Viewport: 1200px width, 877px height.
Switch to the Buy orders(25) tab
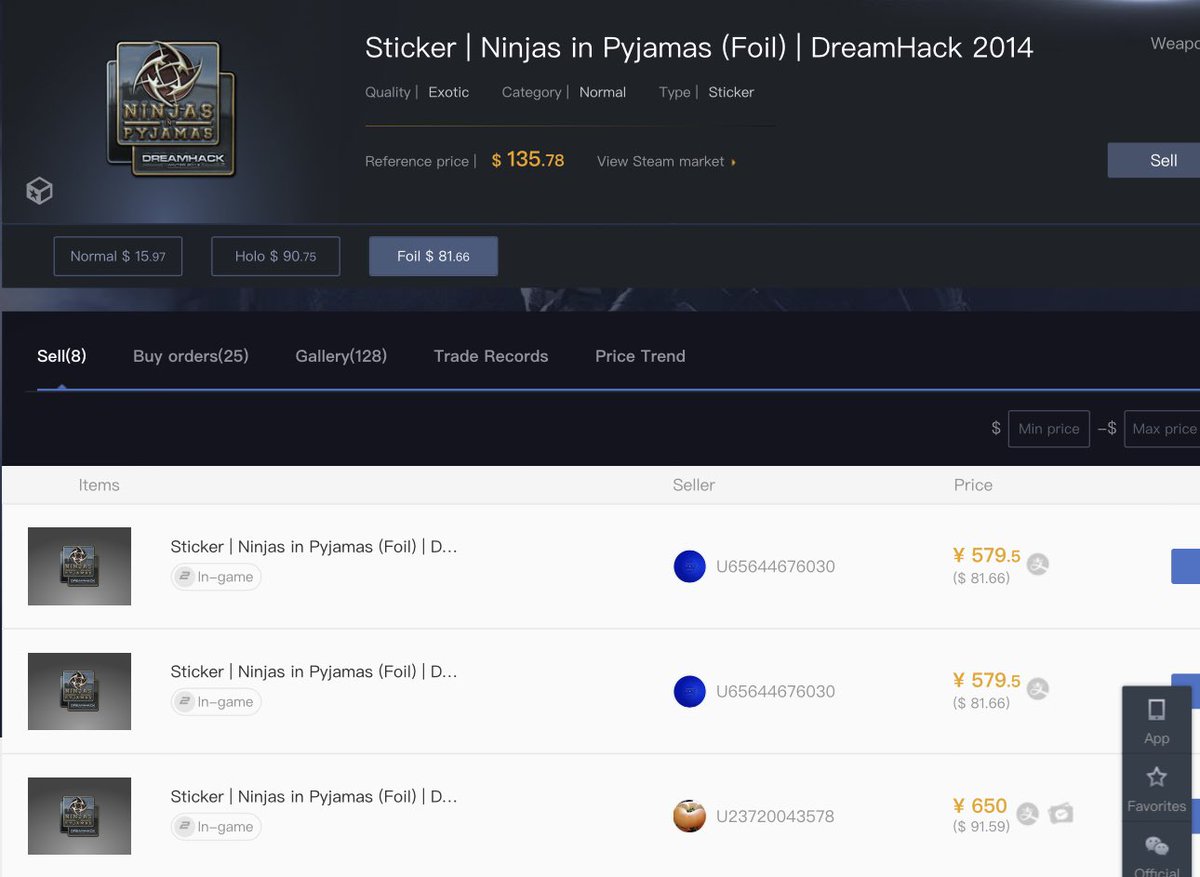(x=191, y=356)
